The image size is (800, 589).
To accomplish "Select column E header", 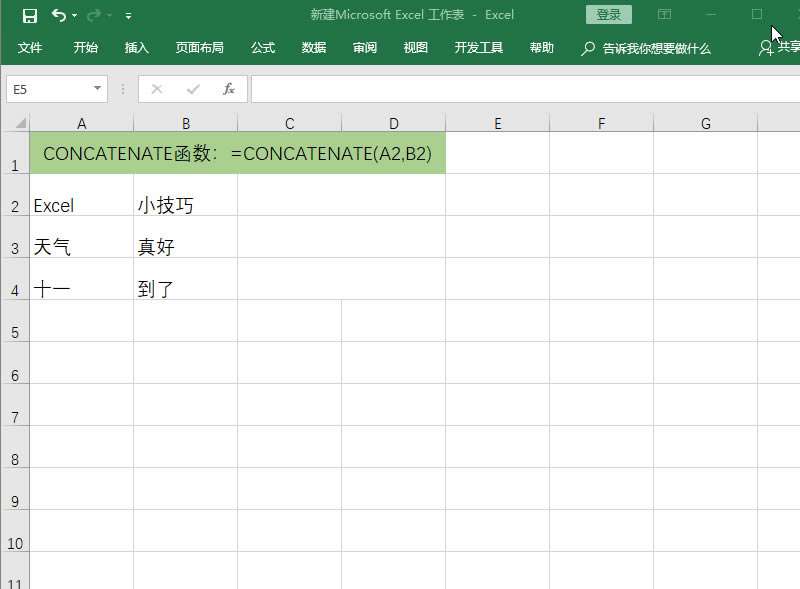I will (498, 124).
